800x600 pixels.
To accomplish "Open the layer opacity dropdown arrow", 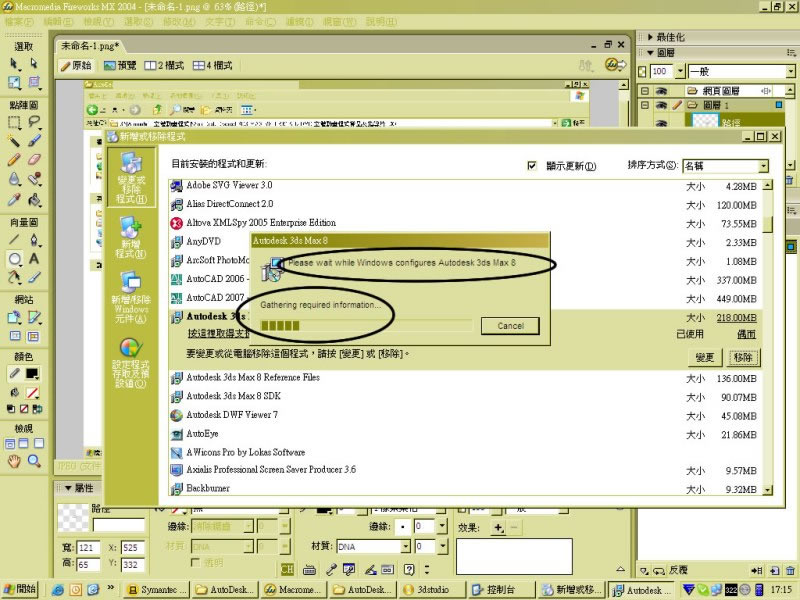I will click(680, 71).
